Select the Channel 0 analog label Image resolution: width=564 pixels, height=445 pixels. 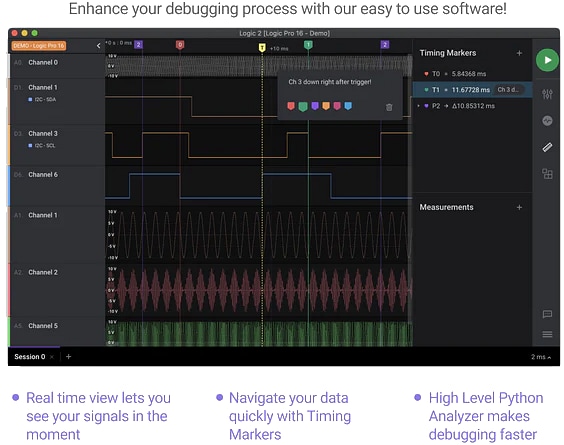[x=43, y=62]
